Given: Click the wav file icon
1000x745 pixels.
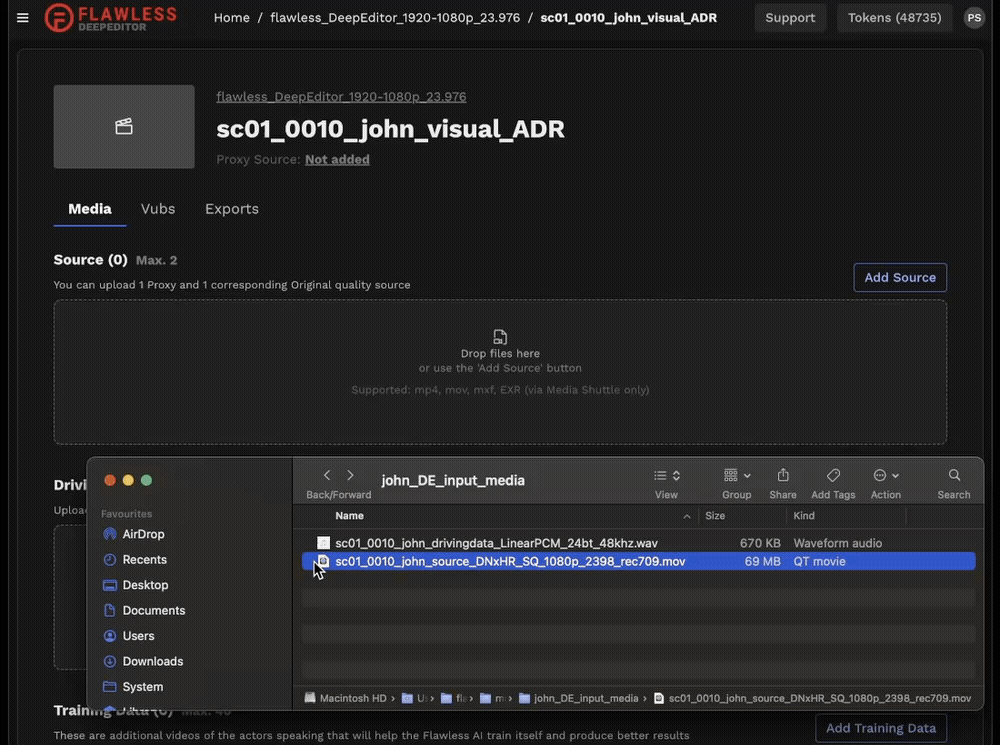Looking at the screenshot, I should [x=323, y=543].
